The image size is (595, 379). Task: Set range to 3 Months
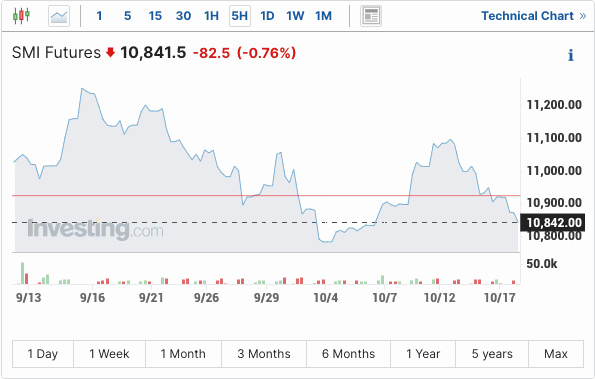(x=264, y=354)
